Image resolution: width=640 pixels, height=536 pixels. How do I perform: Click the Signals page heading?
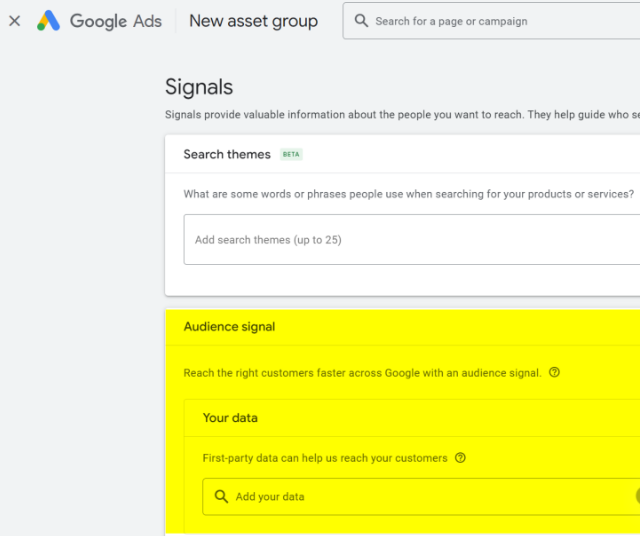pos(199,87)
